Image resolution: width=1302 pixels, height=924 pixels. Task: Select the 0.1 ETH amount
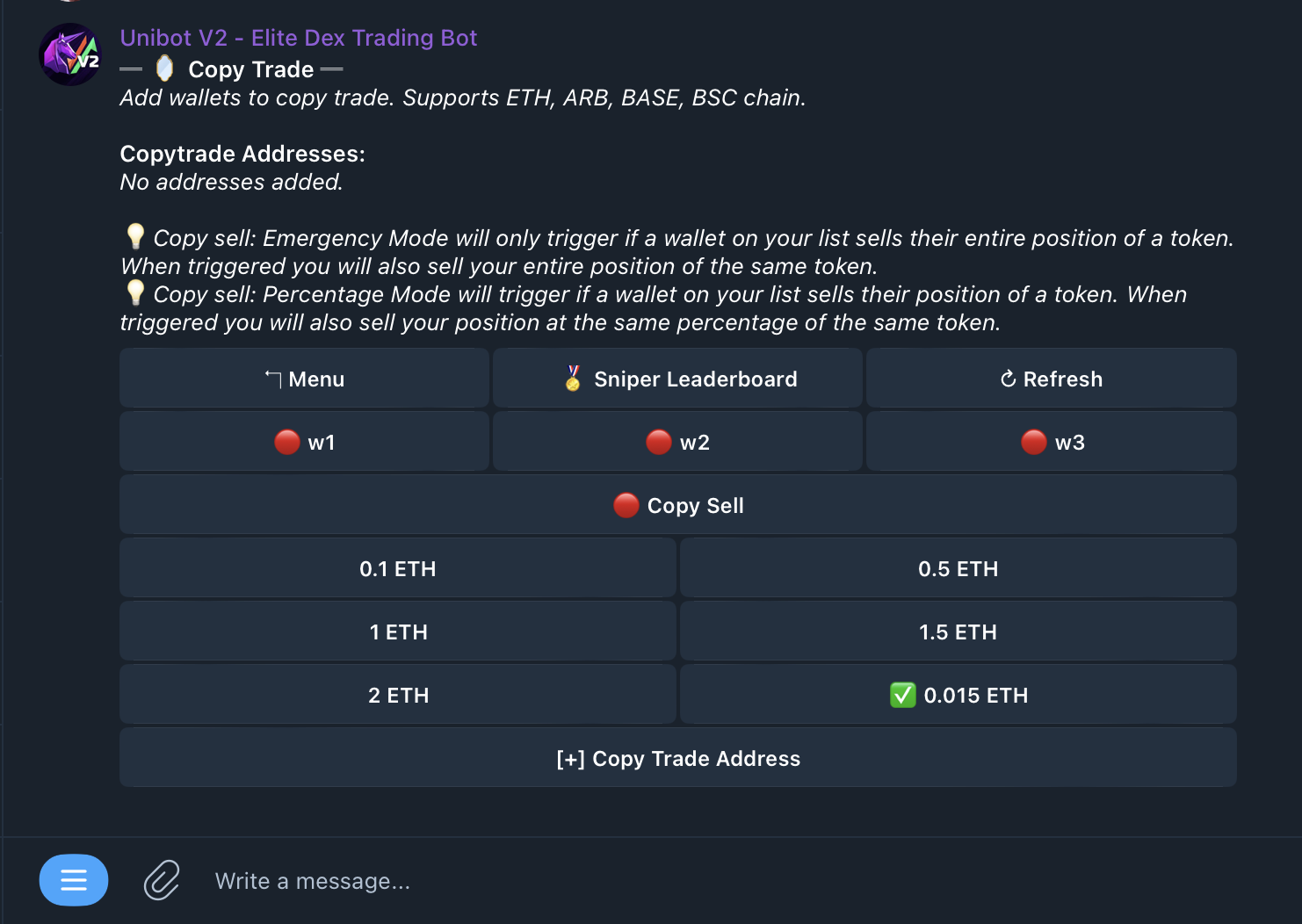397,568
